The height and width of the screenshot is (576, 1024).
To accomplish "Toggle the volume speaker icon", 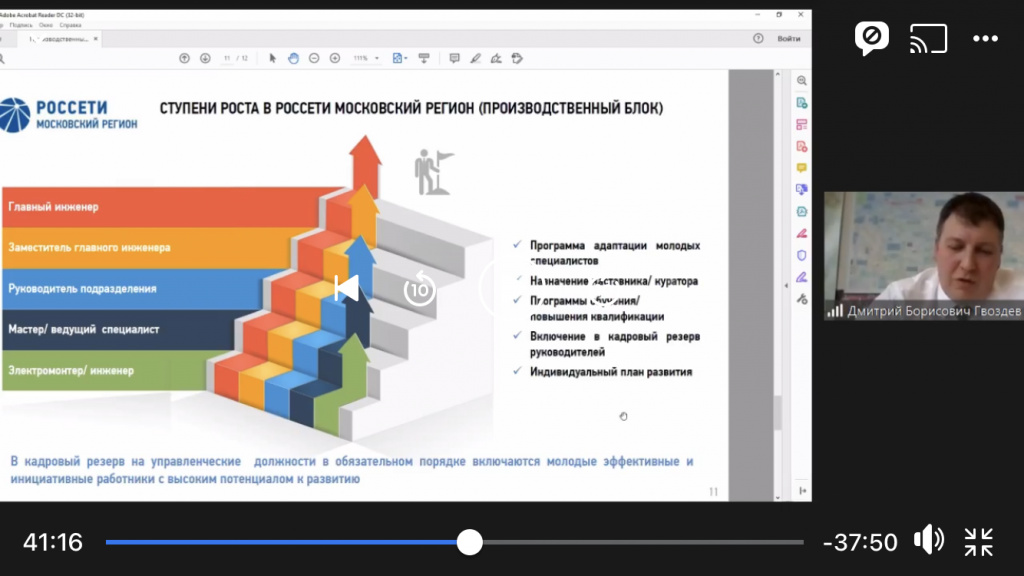I will pos(929,541).
